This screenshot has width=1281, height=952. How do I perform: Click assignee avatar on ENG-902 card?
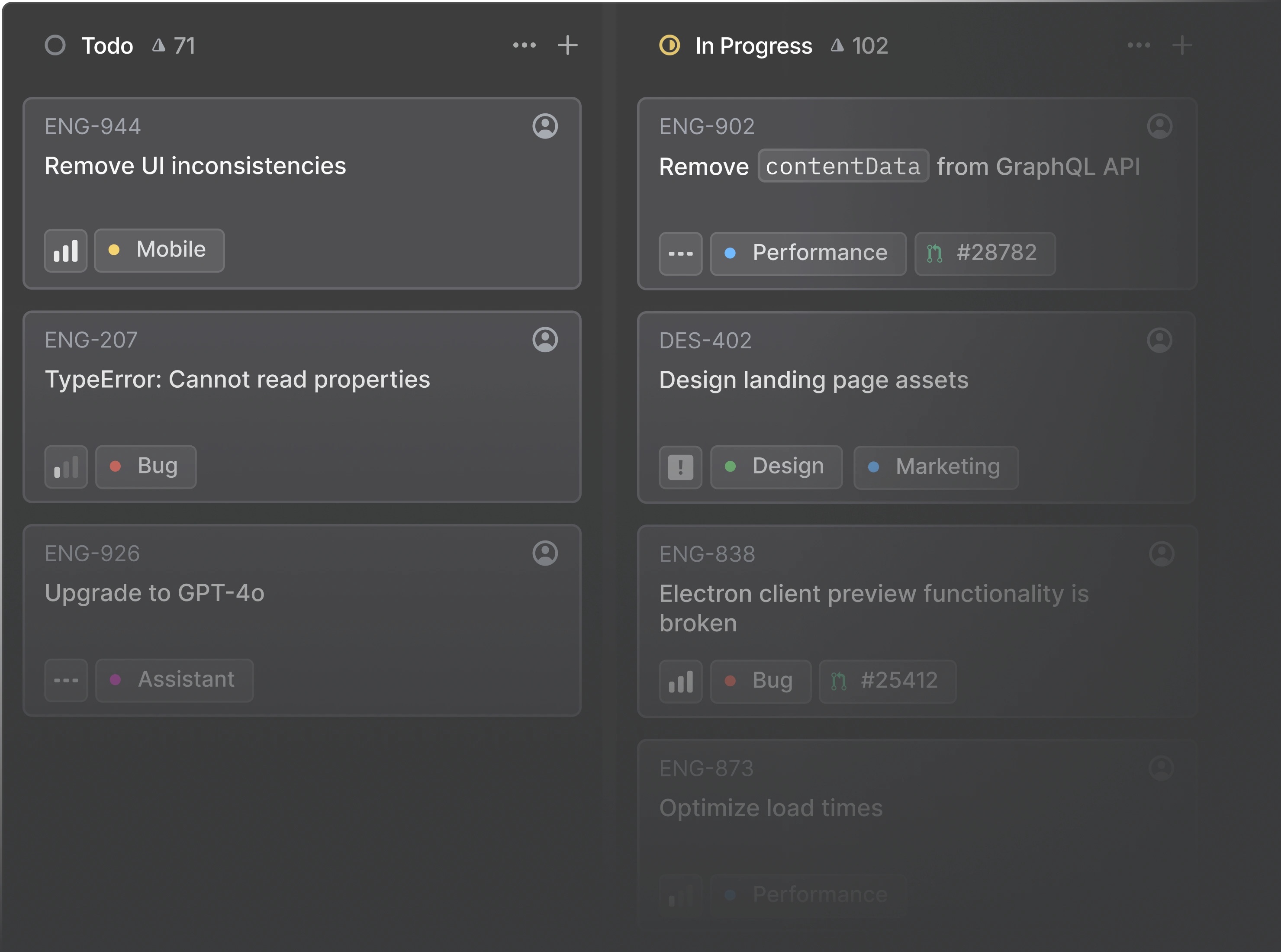[1159, 126]
